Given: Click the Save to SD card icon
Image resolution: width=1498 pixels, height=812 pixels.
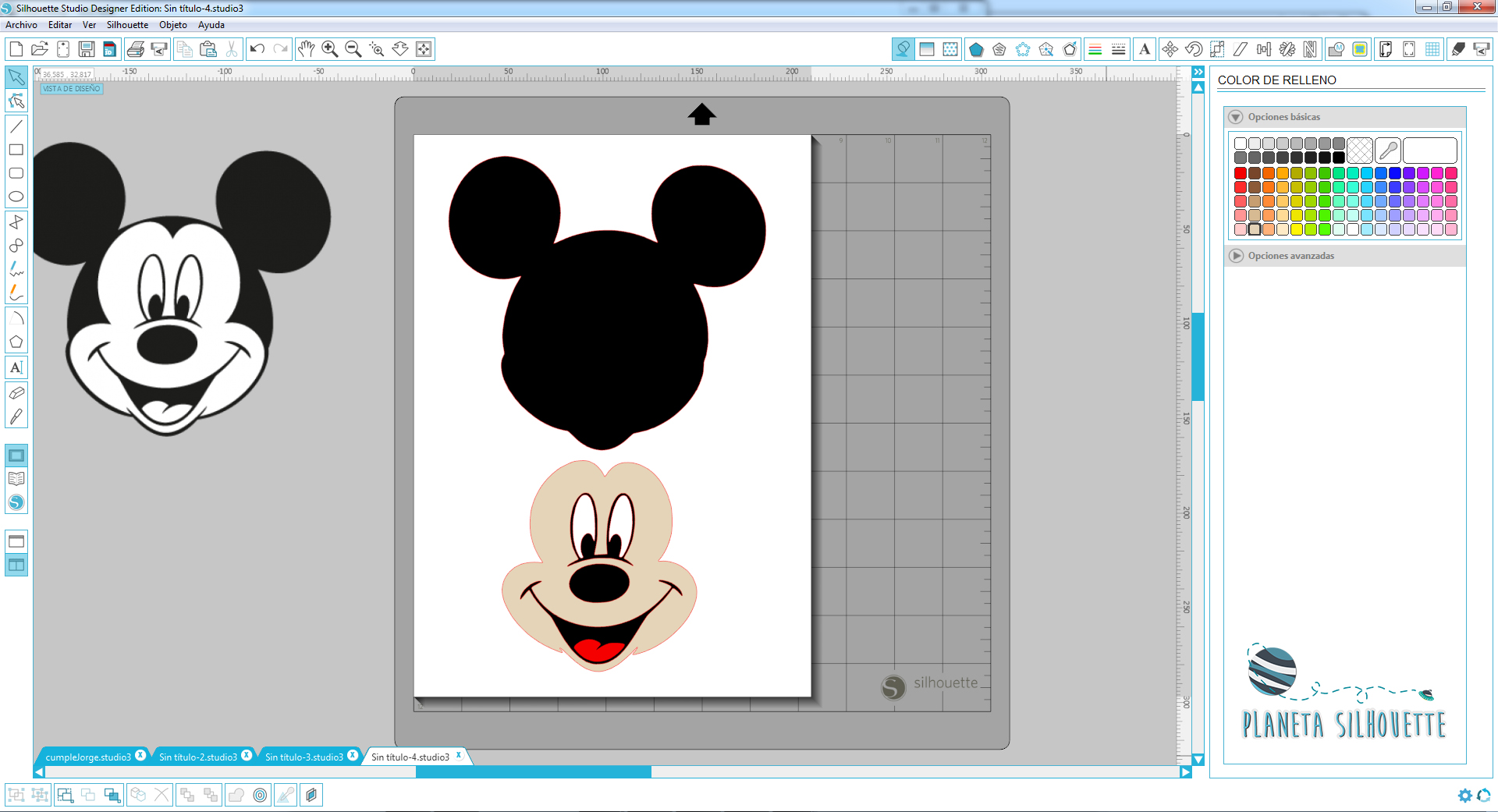Looking at the screenshot, I should tap(110, 49).
